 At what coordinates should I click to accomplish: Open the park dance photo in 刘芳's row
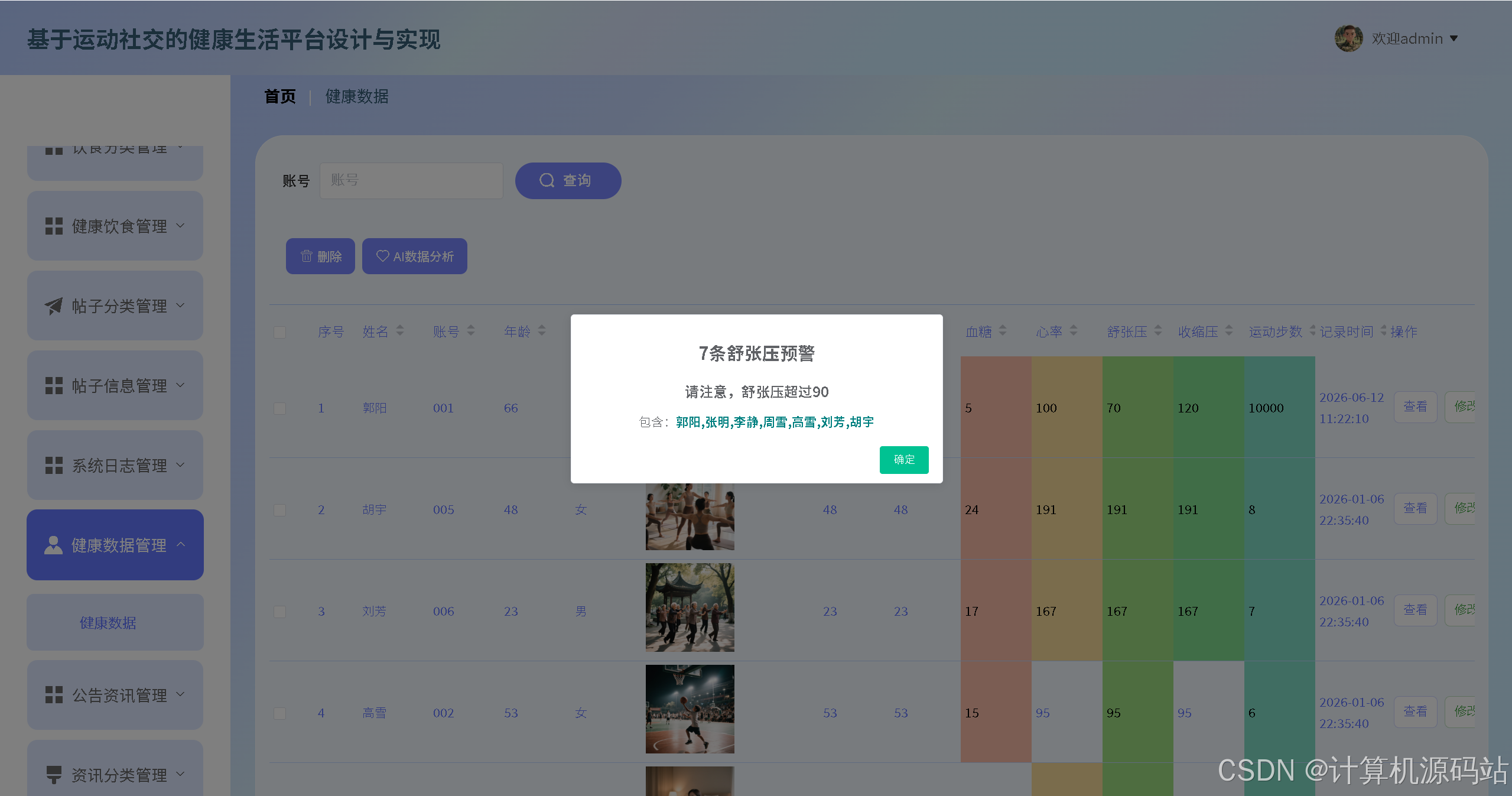690,607
